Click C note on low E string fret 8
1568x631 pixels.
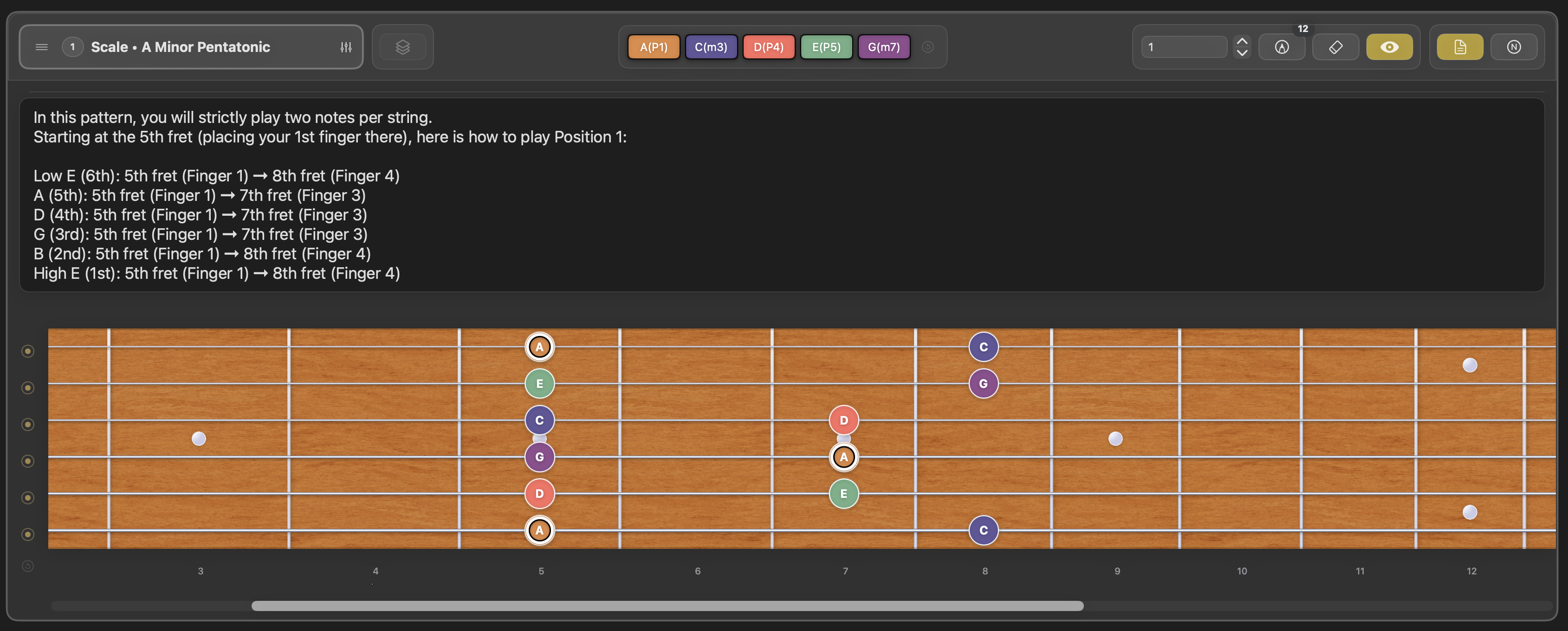click(x=984, y=530)
